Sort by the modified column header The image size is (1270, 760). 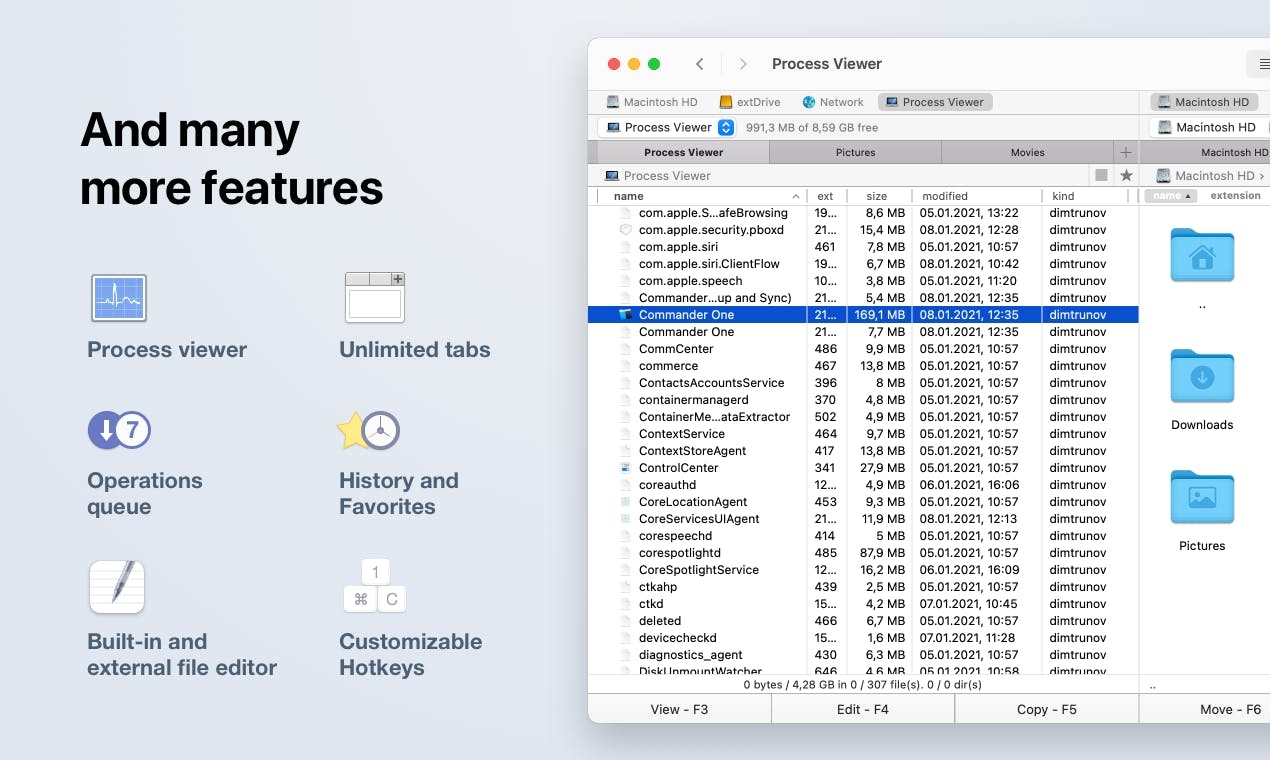point(977,196)
